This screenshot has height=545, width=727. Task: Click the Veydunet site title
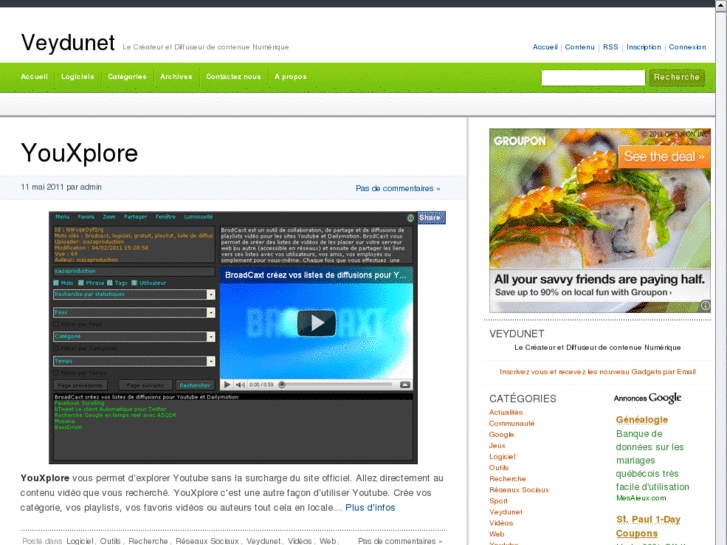68,43
